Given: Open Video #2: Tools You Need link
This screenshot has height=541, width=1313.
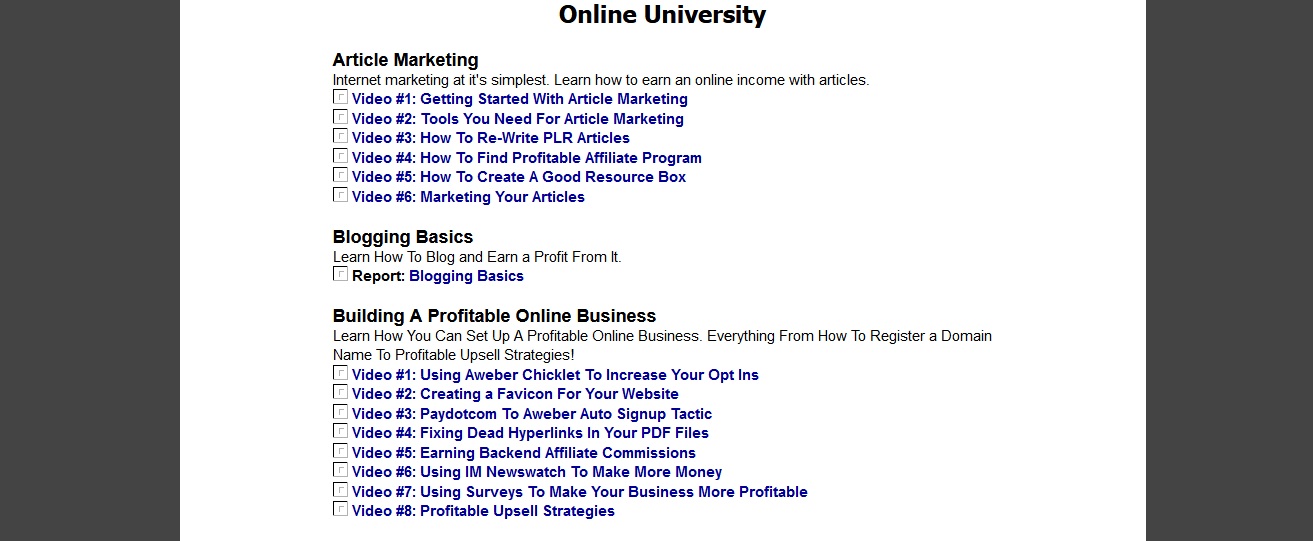Looking at the screenshot, I should 518,119.
